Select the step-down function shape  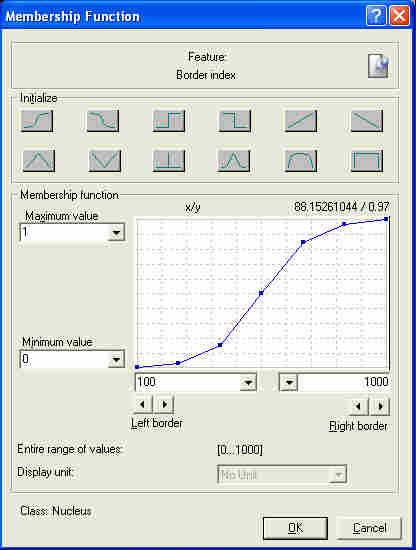(235, 121)
